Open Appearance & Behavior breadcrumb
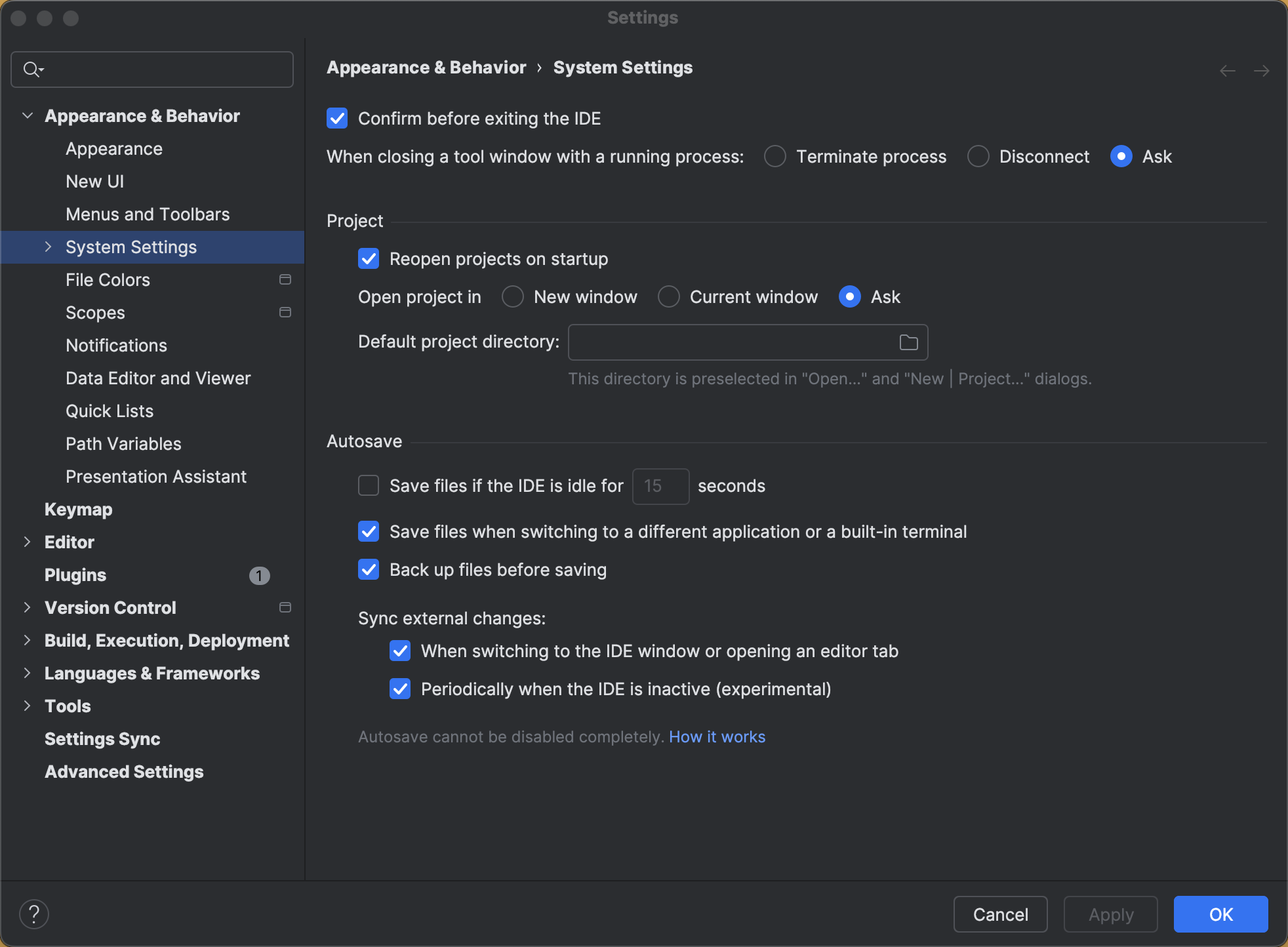1288x947 pixels. pyautogui.click(x=426, y=67)
